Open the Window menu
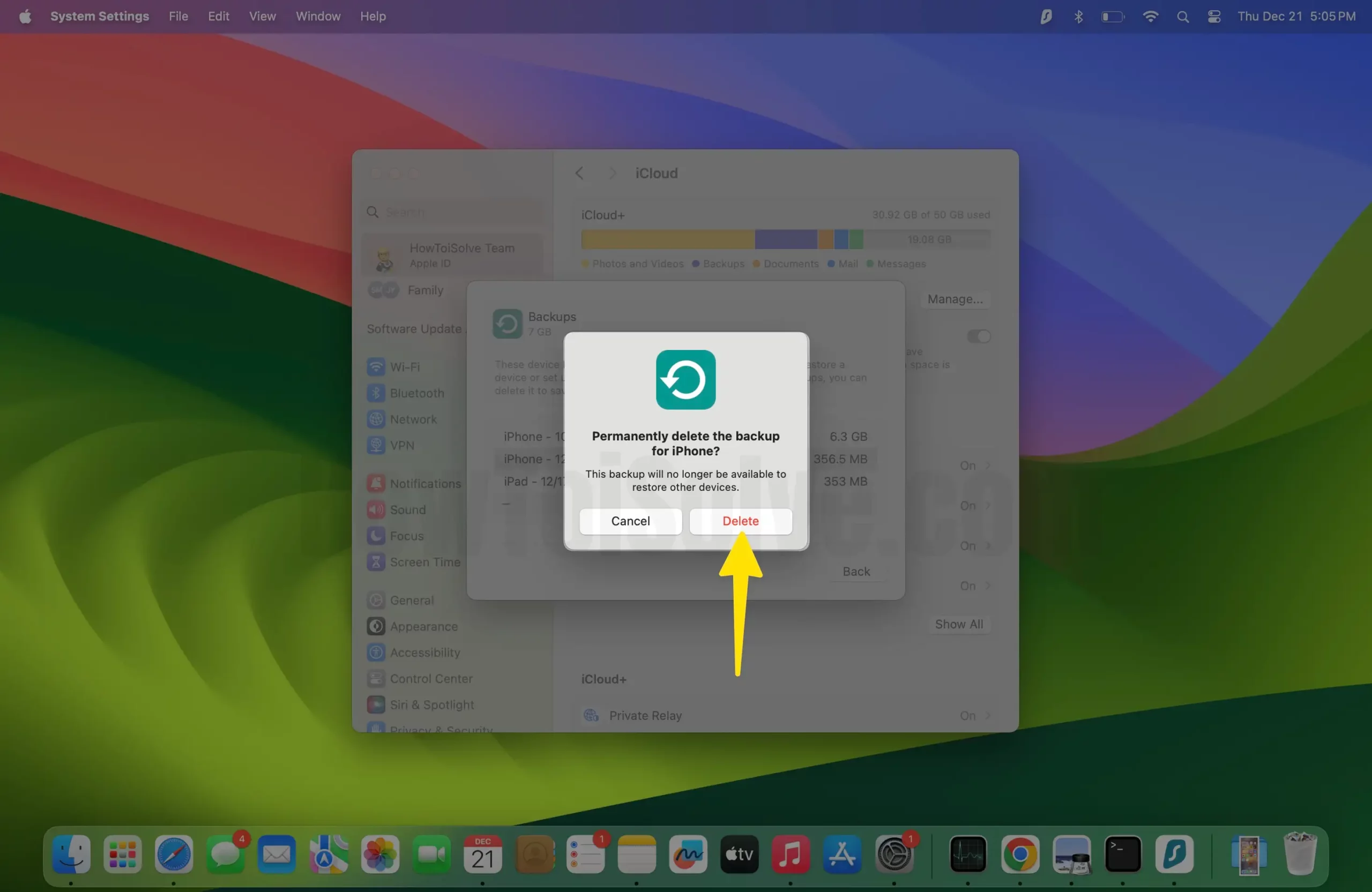 [318, 16]
